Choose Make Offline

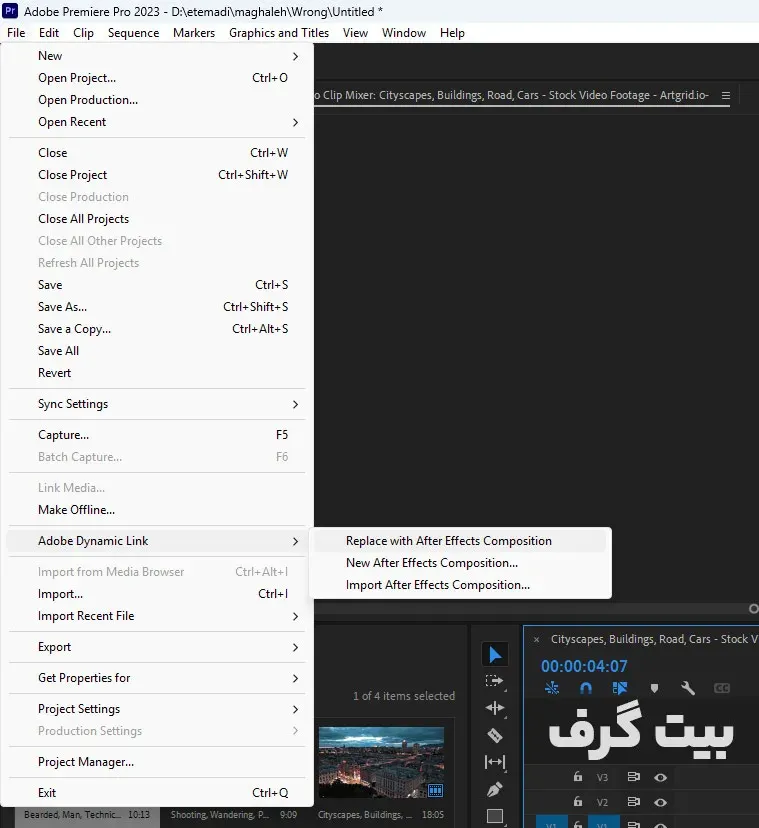pos(157,510)
